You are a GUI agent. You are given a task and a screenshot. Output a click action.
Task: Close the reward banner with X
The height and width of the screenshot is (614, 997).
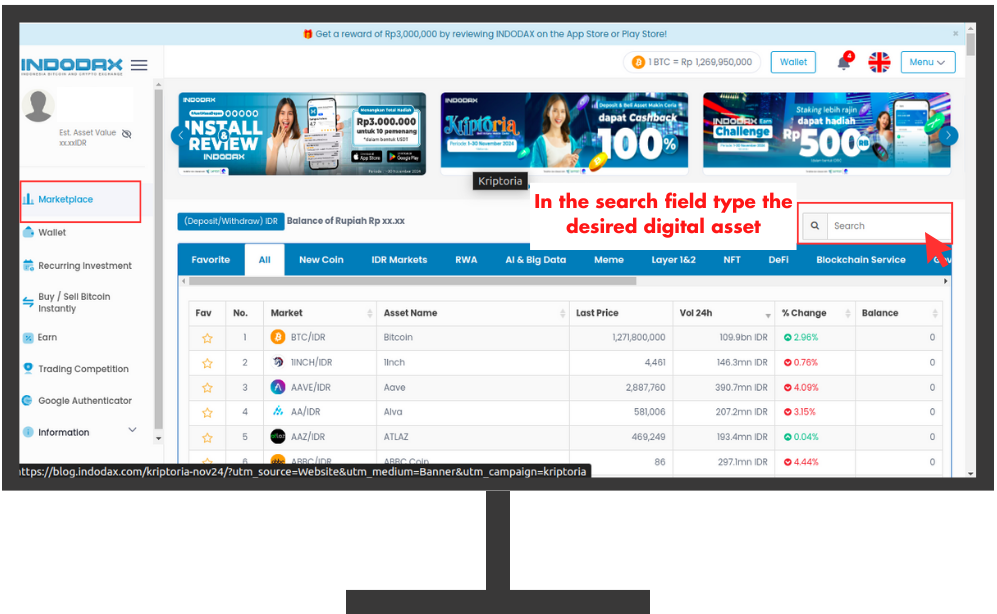tap(955, 33)
